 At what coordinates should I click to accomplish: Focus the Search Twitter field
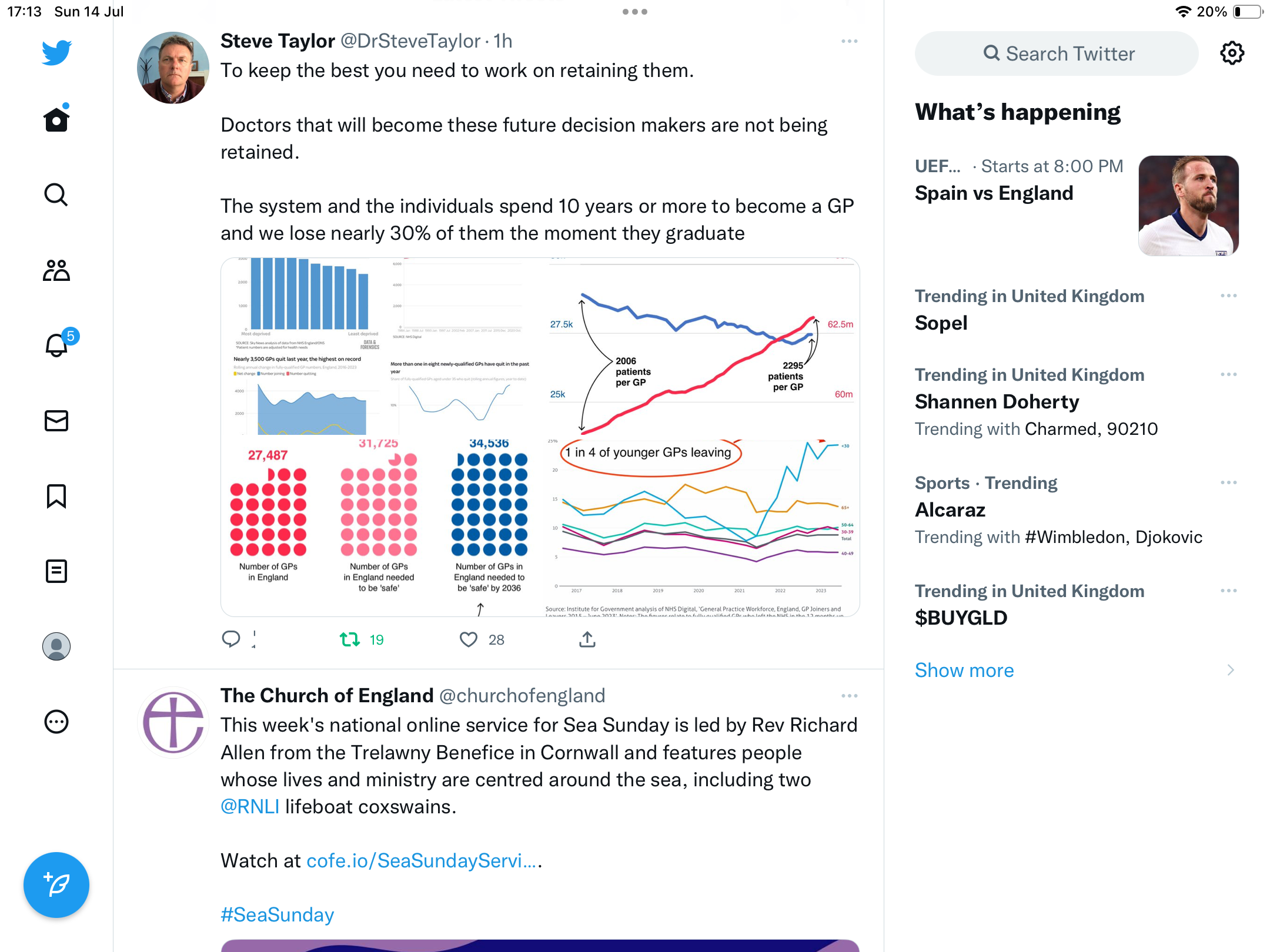pos(1057,53)
